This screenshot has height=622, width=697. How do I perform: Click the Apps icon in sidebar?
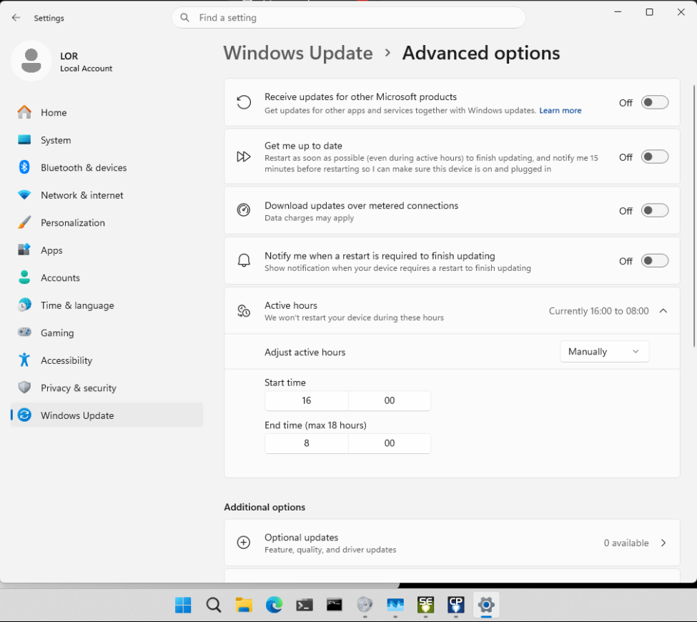pos(24,250)
